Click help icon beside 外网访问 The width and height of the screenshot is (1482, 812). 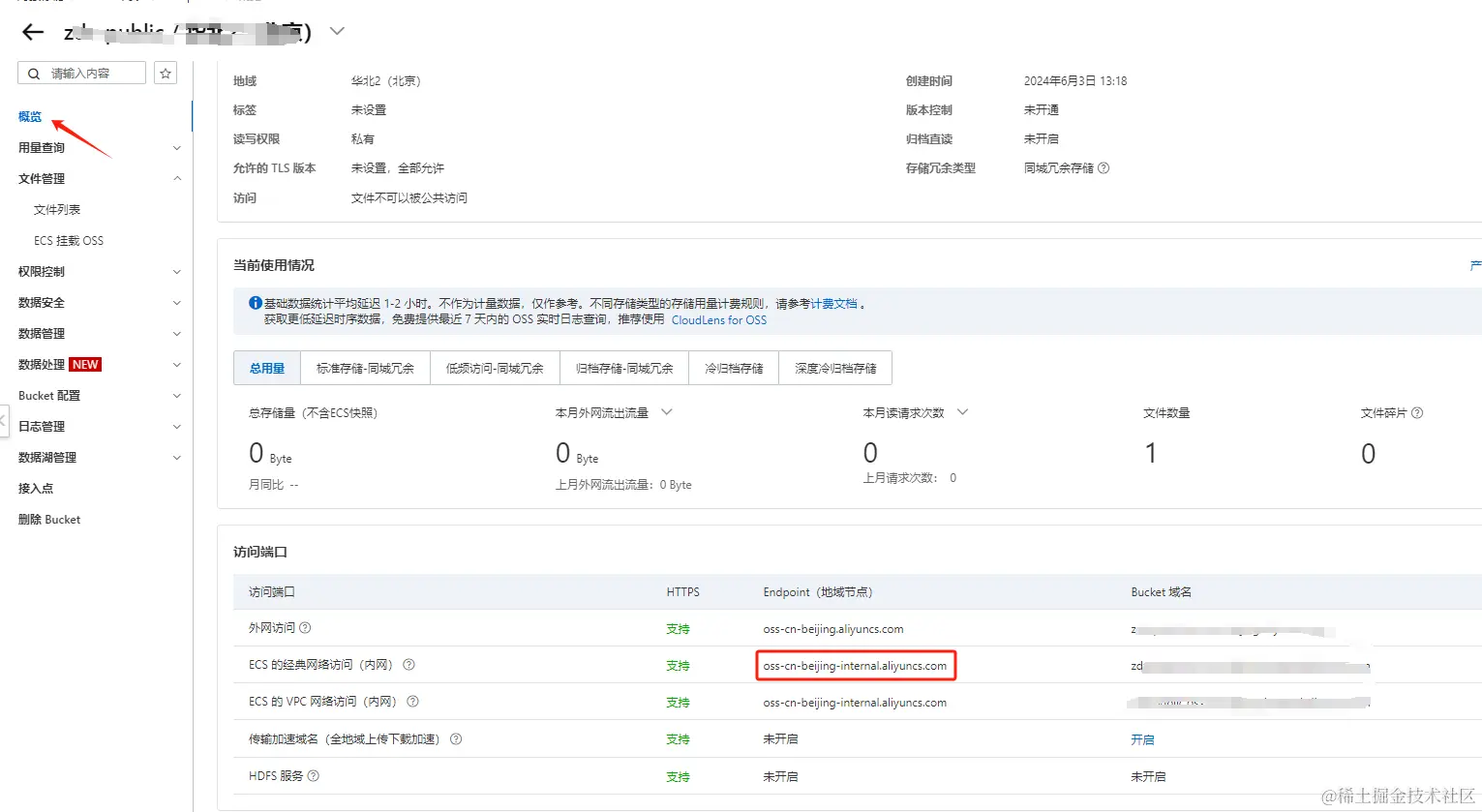click(x=305, y=628)
